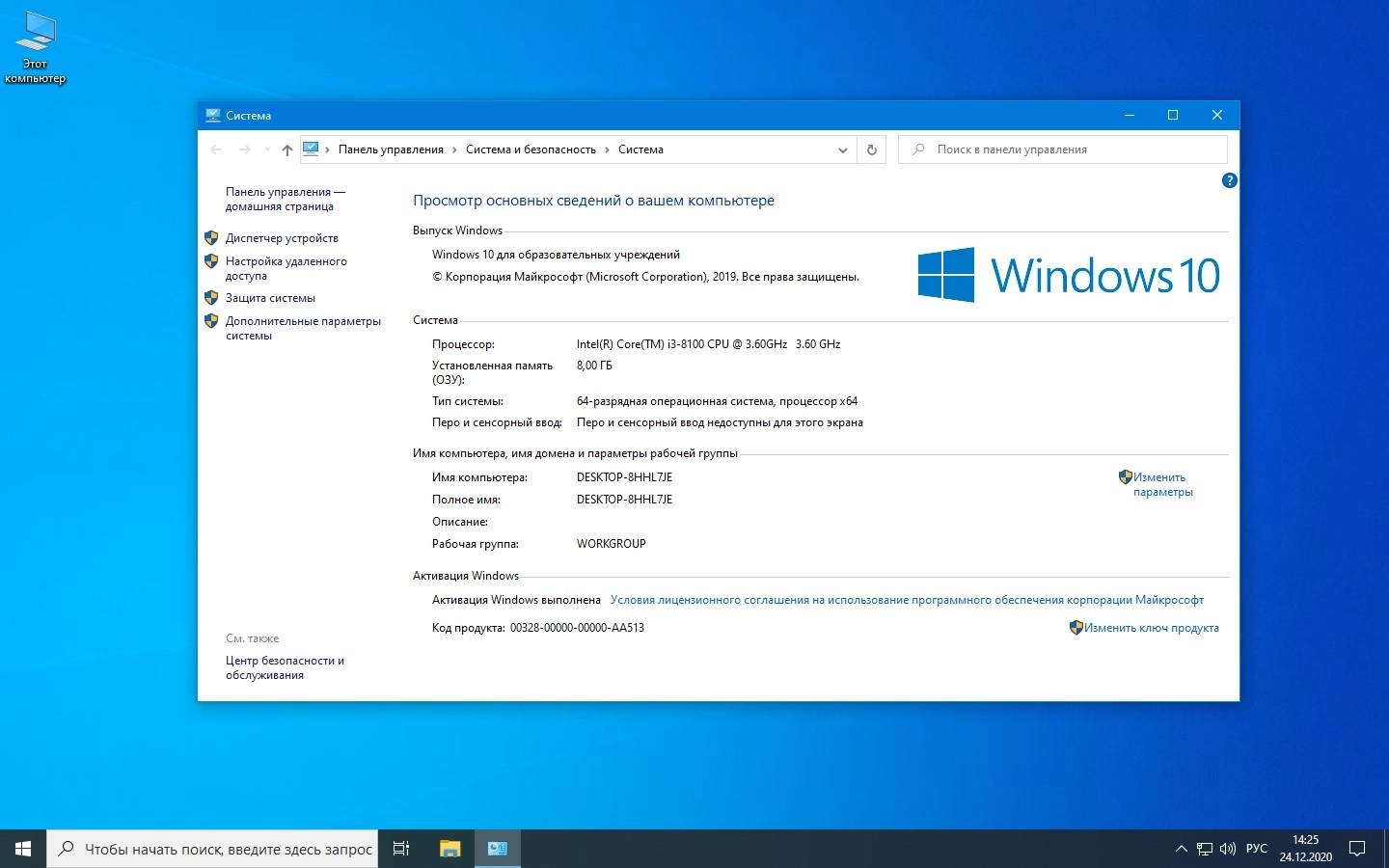Select Система и безопасность breadcrumb
Viewport: 1389px width, 868px height.
pyautogui.click(x=531, y=149)
